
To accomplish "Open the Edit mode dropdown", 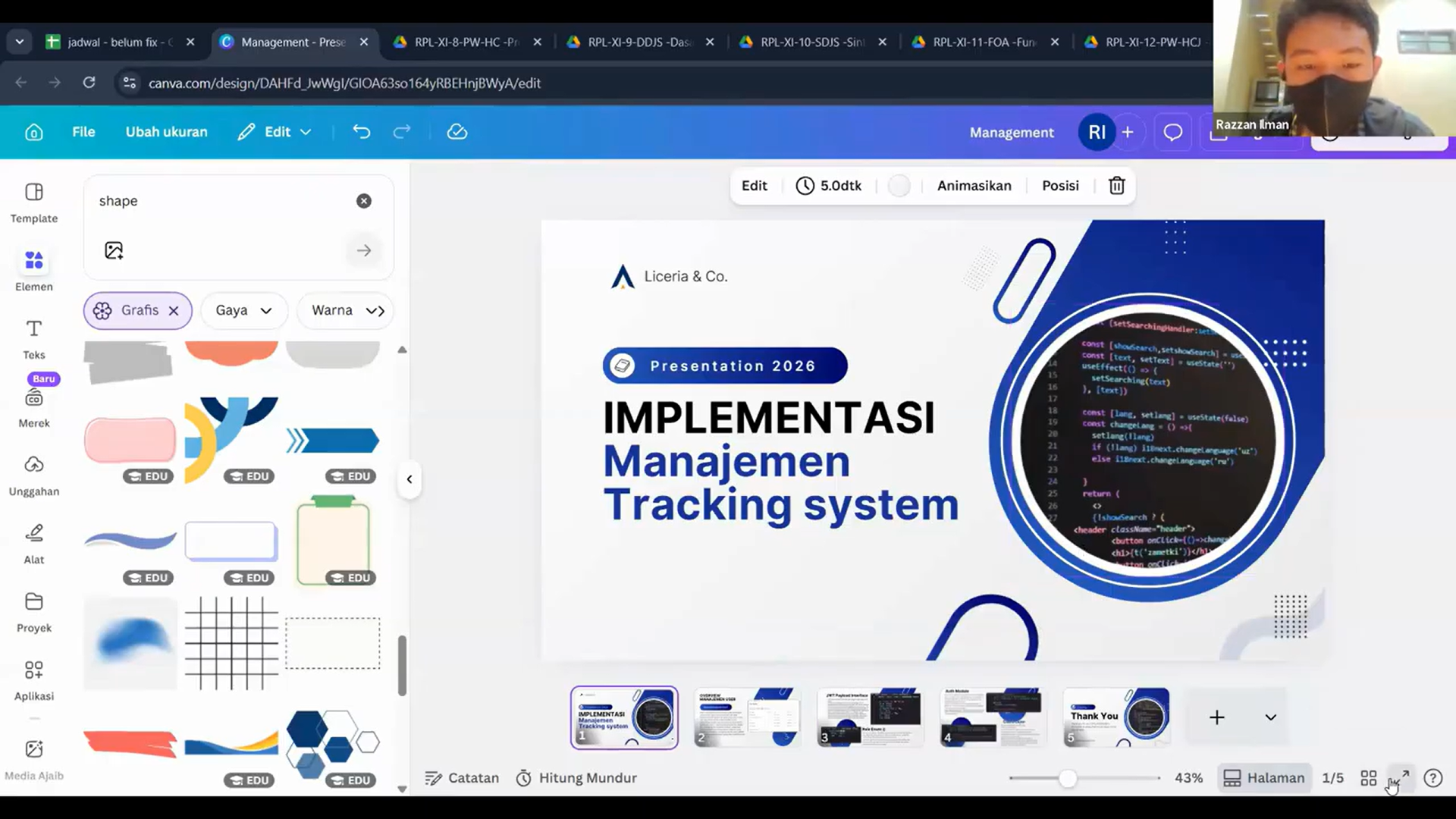I will point(276,132).
